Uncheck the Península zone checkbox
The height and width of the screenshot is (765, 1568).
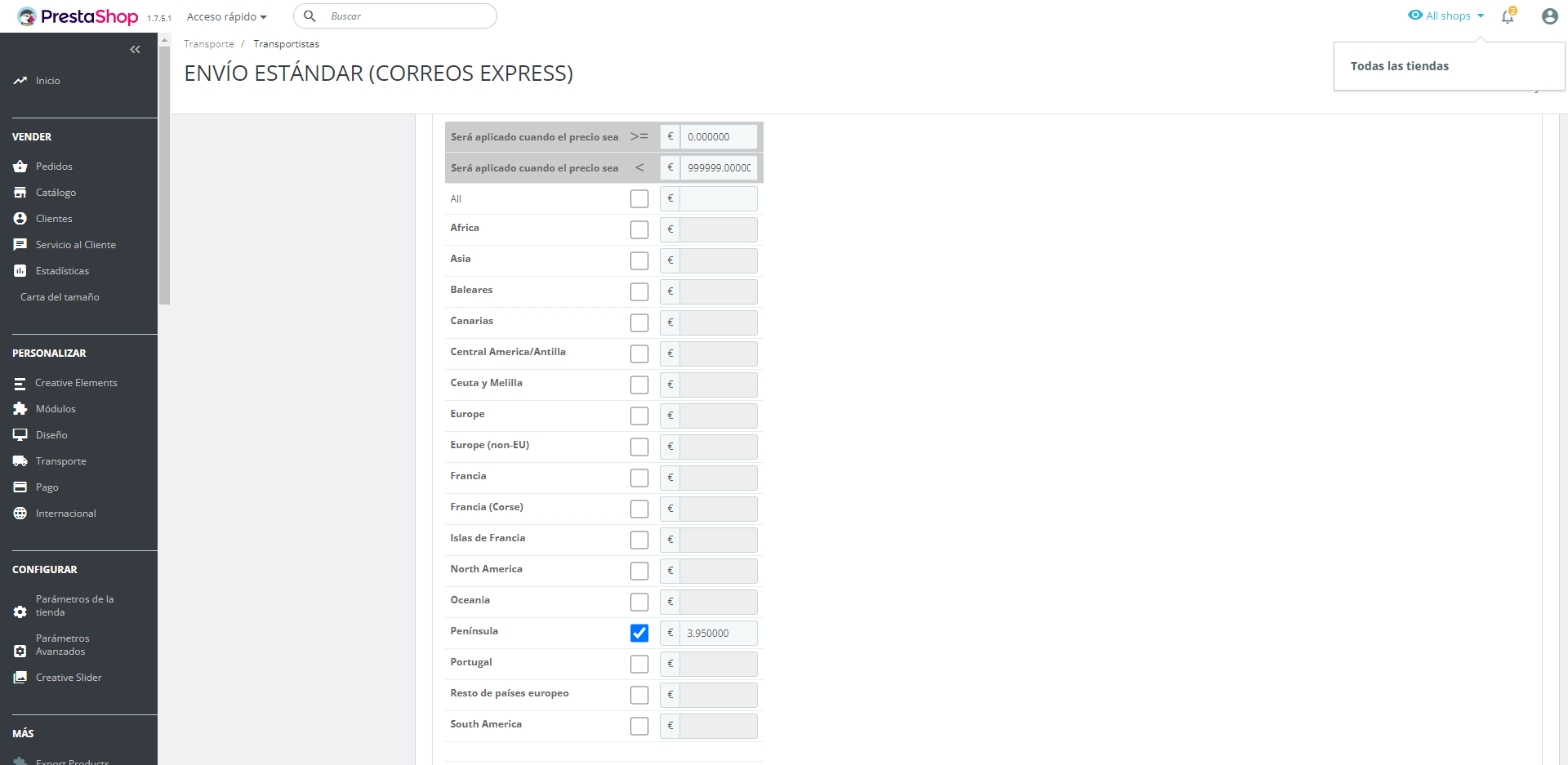click(639, 633)
